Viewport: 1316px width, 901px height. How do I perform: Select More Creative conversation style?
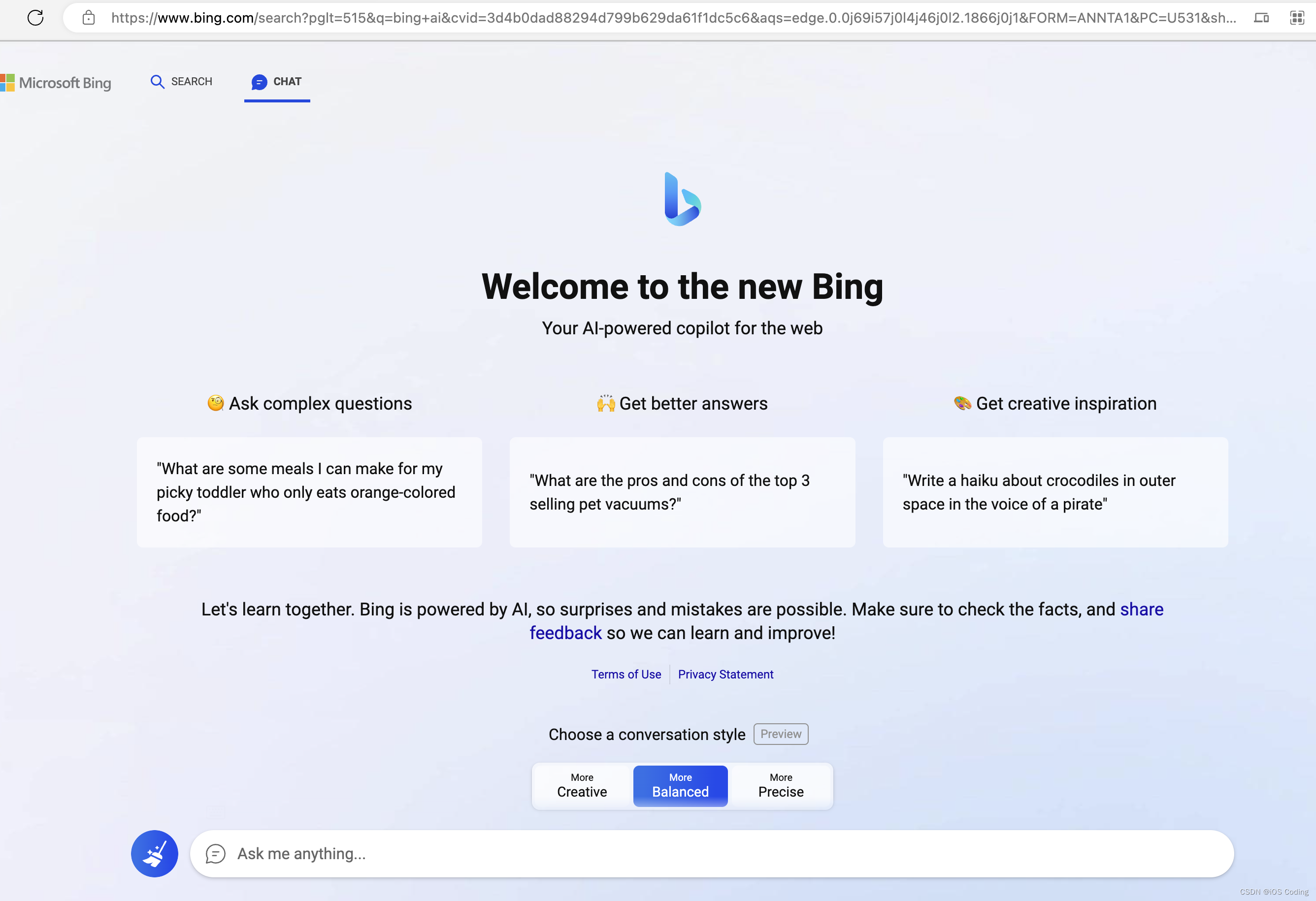pos(582,785)
